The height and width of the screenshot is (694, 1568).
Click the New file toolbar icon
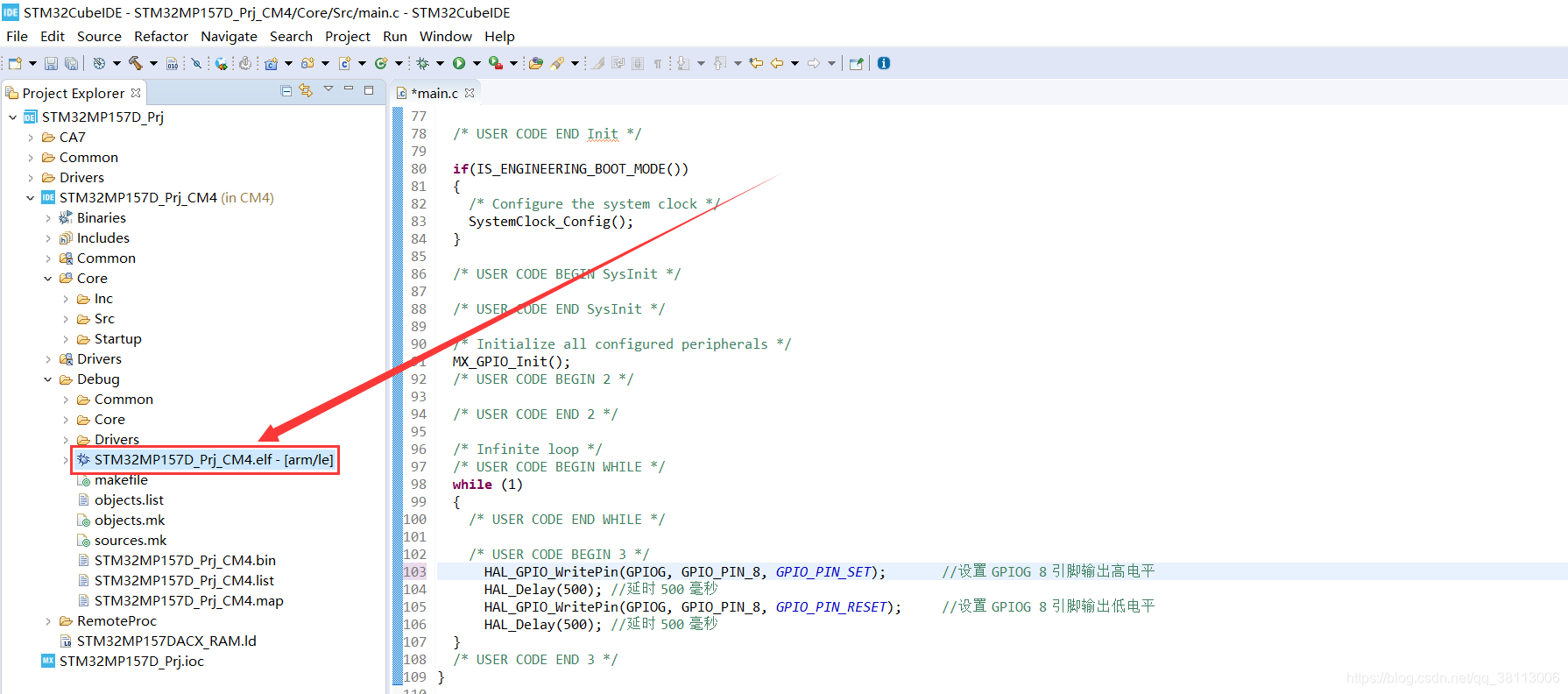[15, 63]
